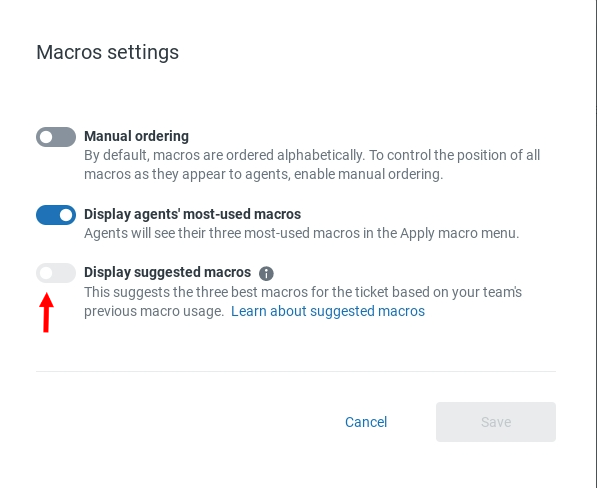
Task: Click the white knob of Manual ordering switch
Action: pos(46,137)
